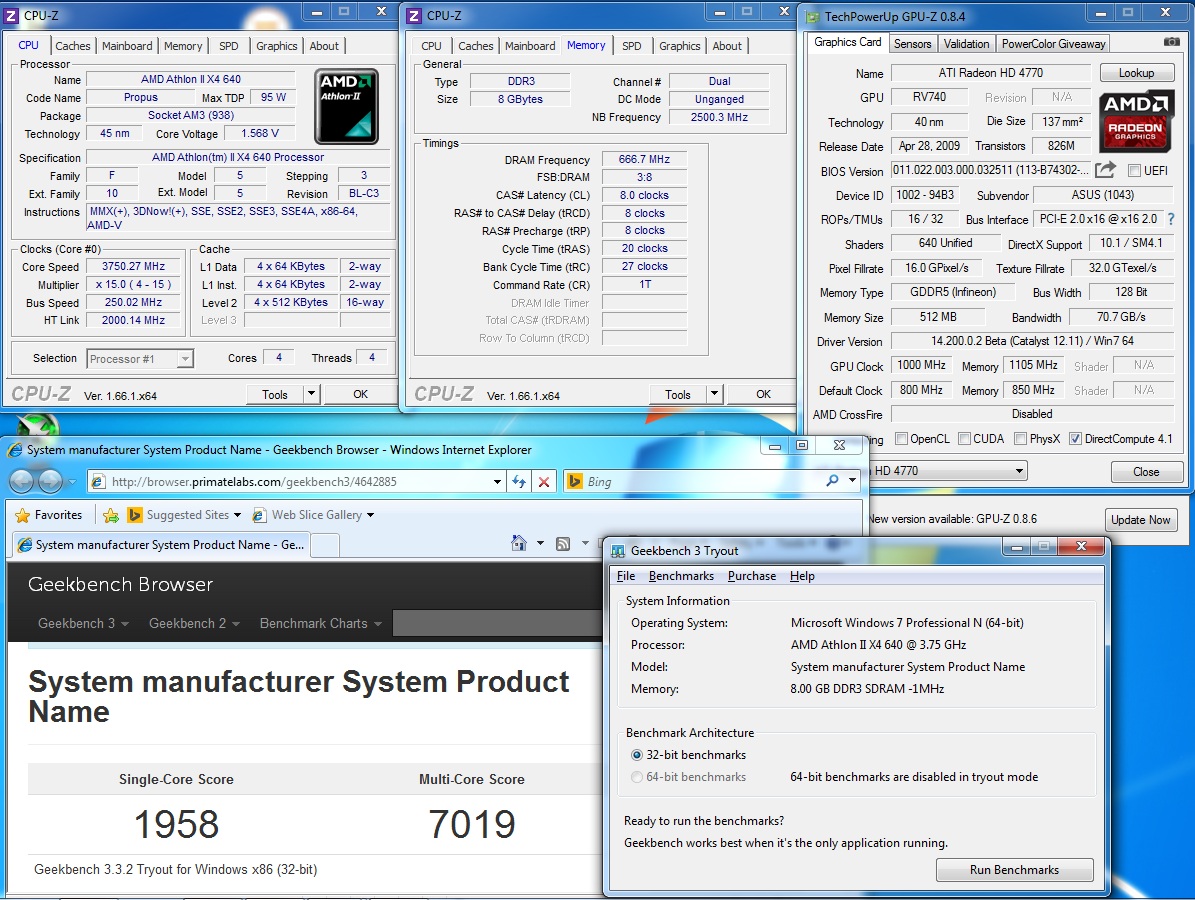Click the red Stop loading icon in IE
The height and width of the screenshot is (900, 1195).
[x=544, y=481]
